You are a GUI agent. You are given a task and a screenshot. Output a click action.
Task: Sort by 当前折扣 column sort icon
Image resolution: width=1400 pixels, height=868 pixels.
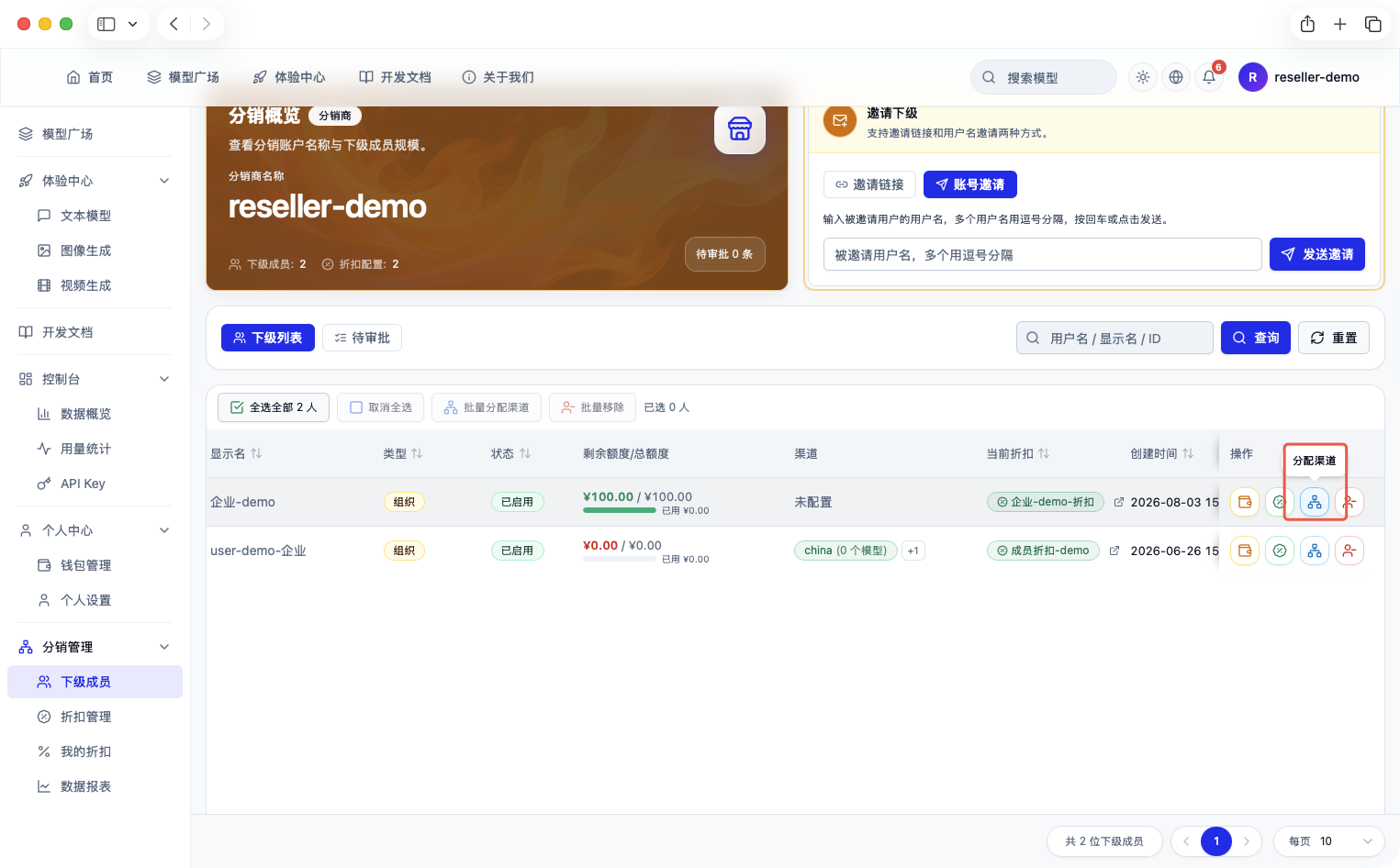coord(1044,453)
